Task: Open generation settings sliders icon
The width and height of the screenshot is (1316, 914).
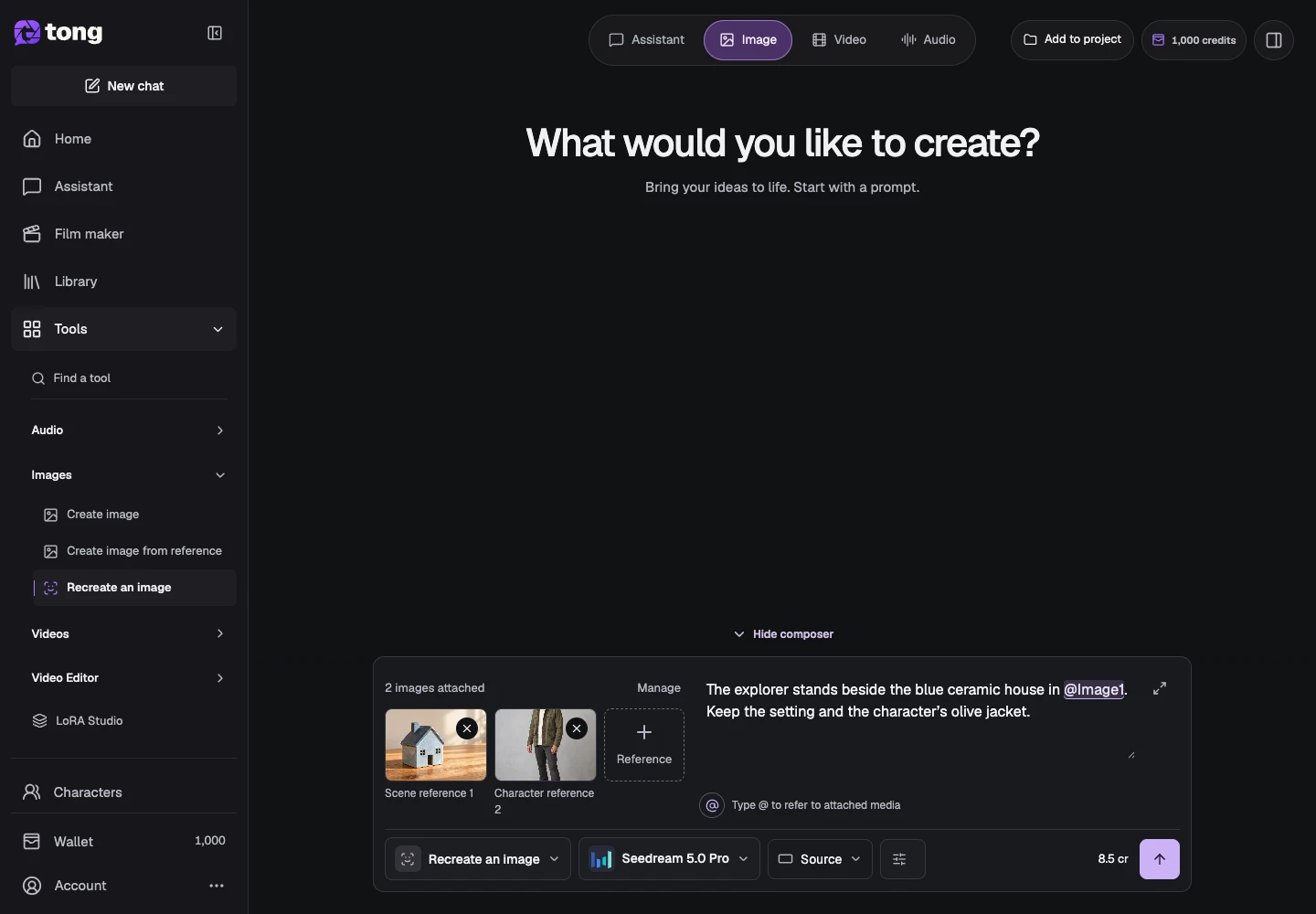Action: pos(903,859)
